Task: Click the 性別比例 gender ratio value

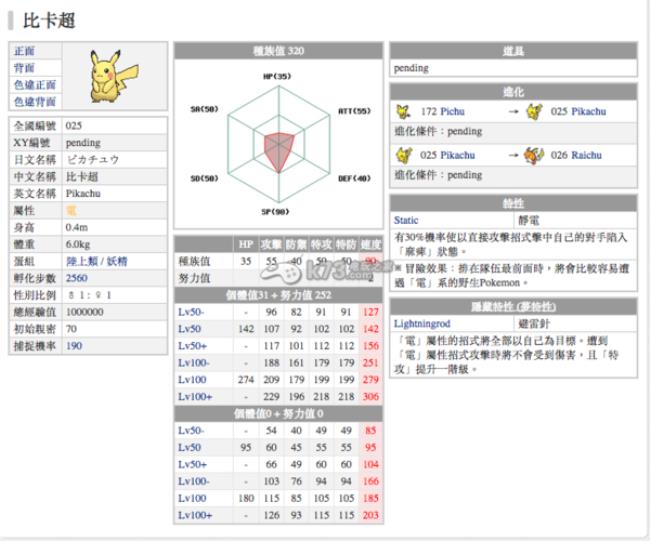Action: click(89, 295)
